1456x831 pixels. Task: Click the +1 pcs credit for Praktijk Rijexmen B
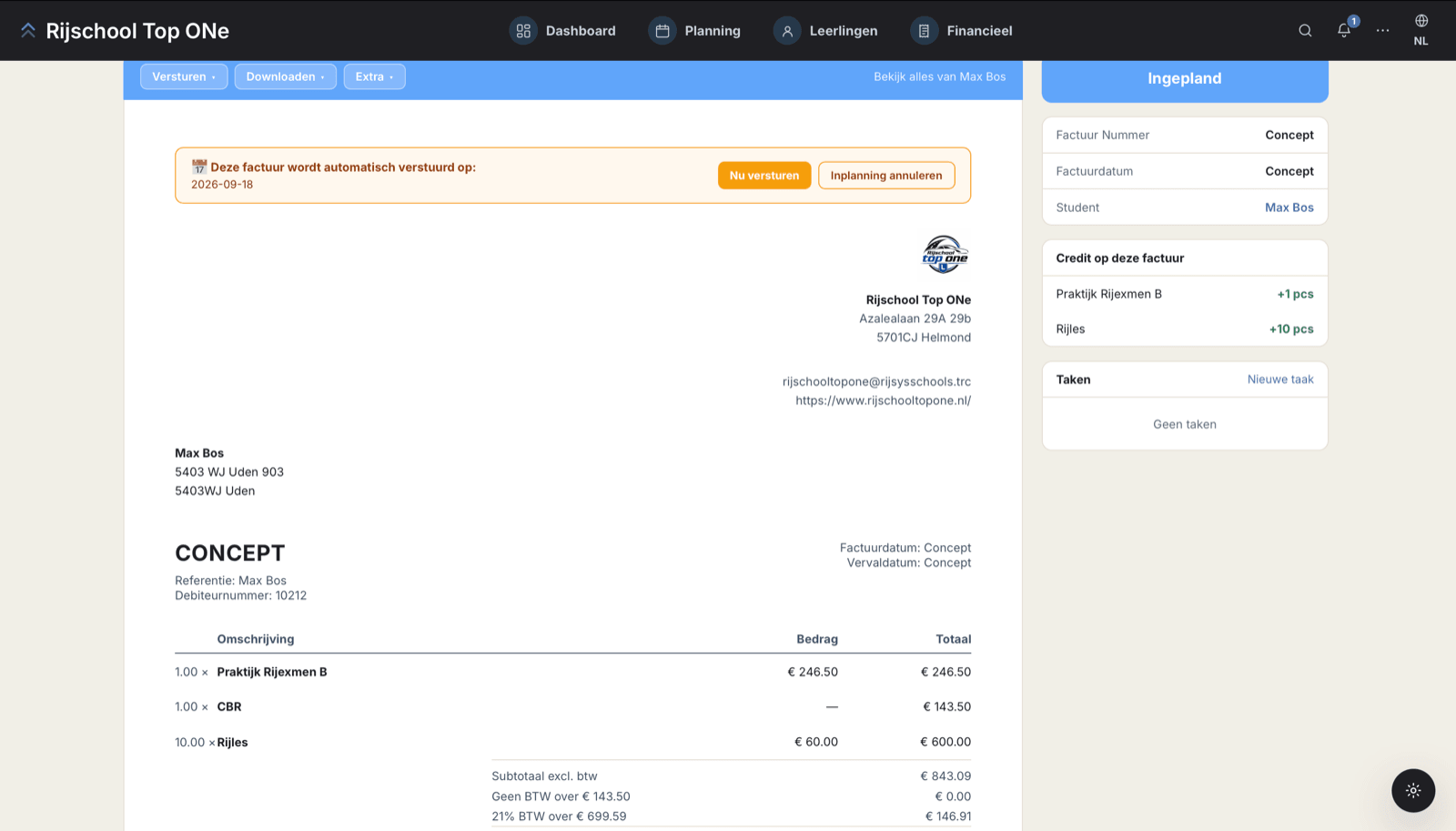(x=1295, y=294)
